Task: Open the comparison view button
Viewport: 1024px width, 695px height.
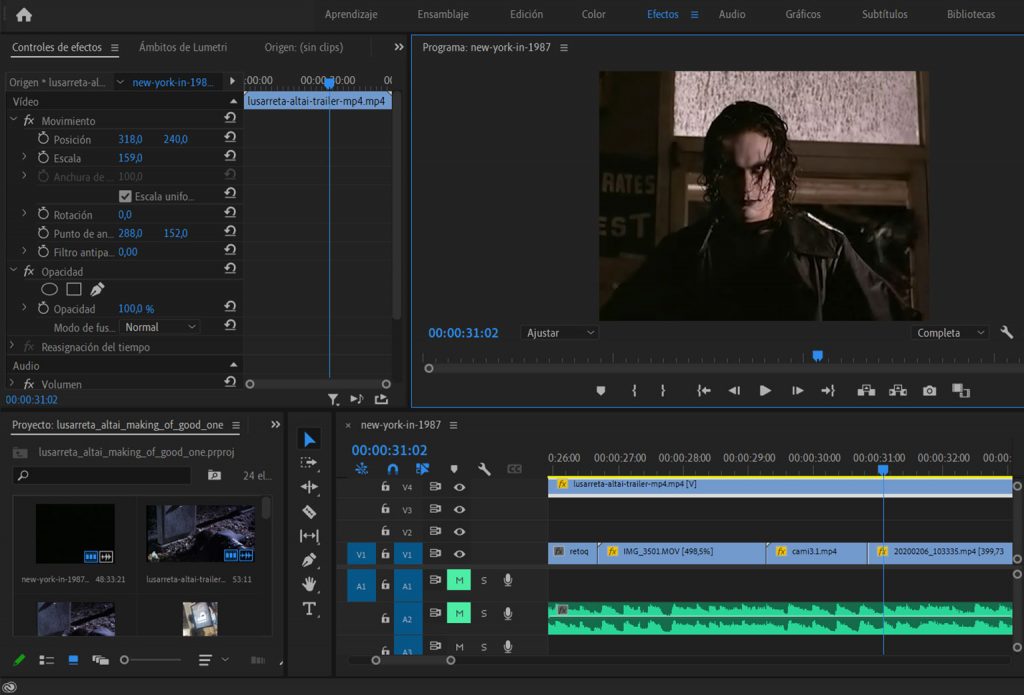Action: (x=961, y=391)
